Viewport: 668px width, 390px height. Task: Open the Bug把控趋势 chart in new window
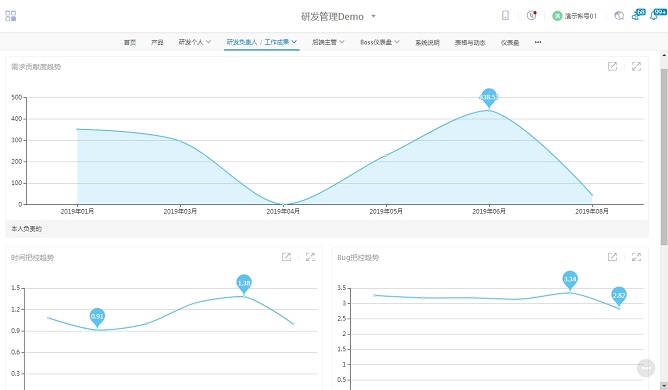(x=612, y=257)
